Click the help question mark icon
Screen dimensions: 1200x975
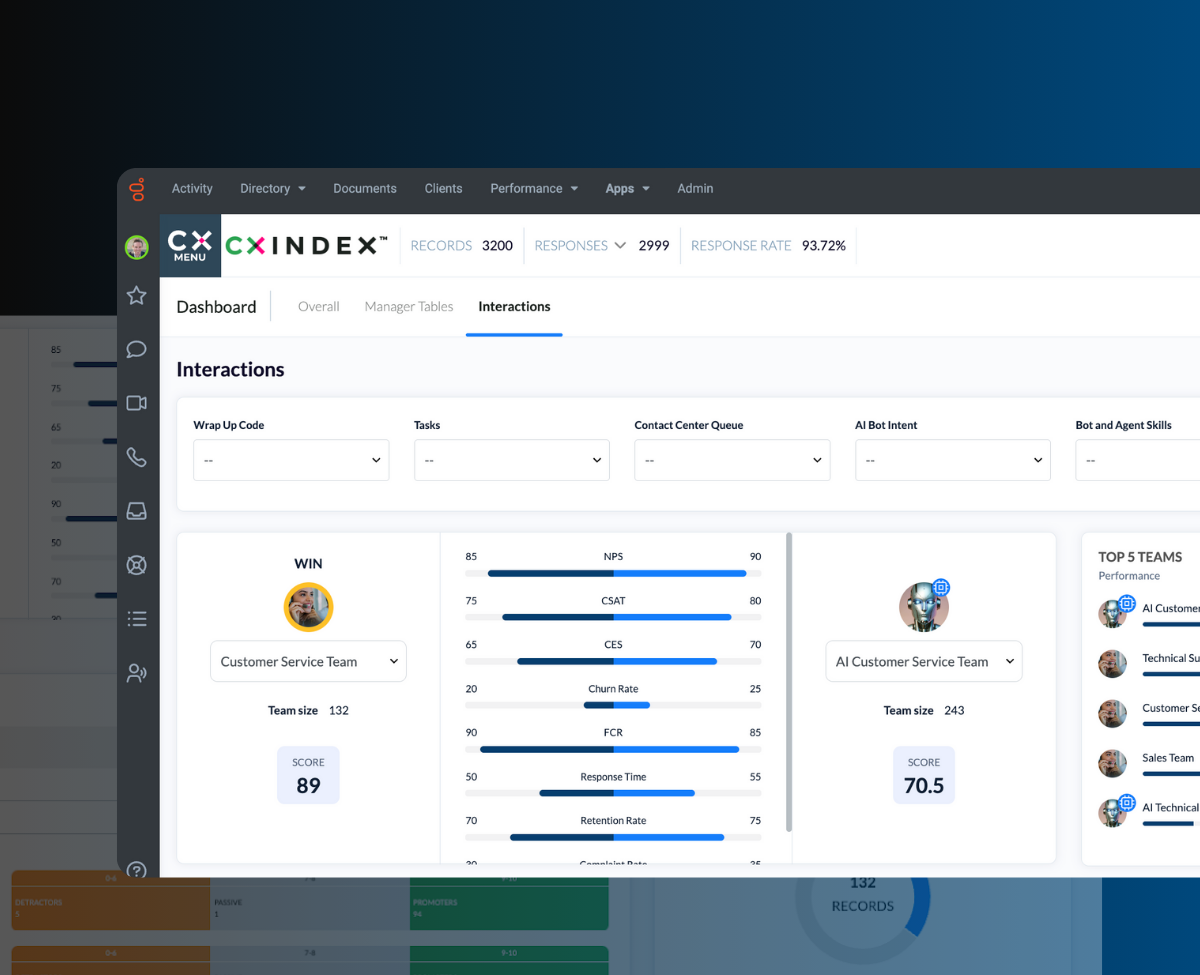(138, 870)
